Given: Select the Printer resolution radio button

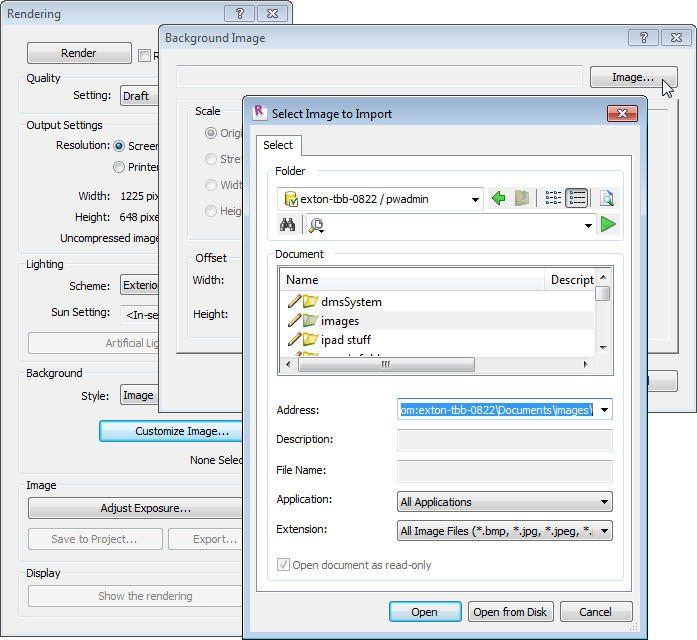Looking at the screenshot, I should pos(120,167).
